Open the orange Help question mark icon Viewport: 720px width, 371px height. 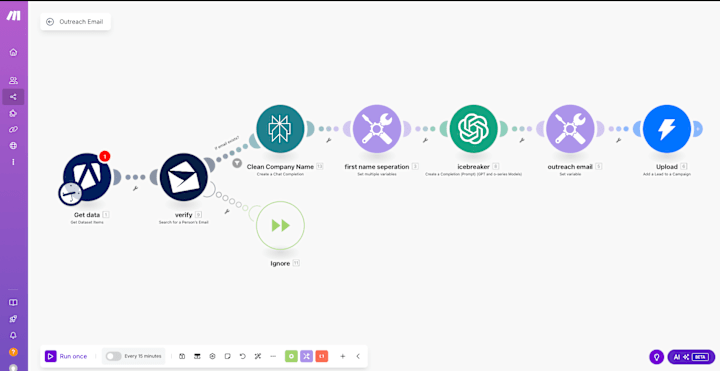13,352
